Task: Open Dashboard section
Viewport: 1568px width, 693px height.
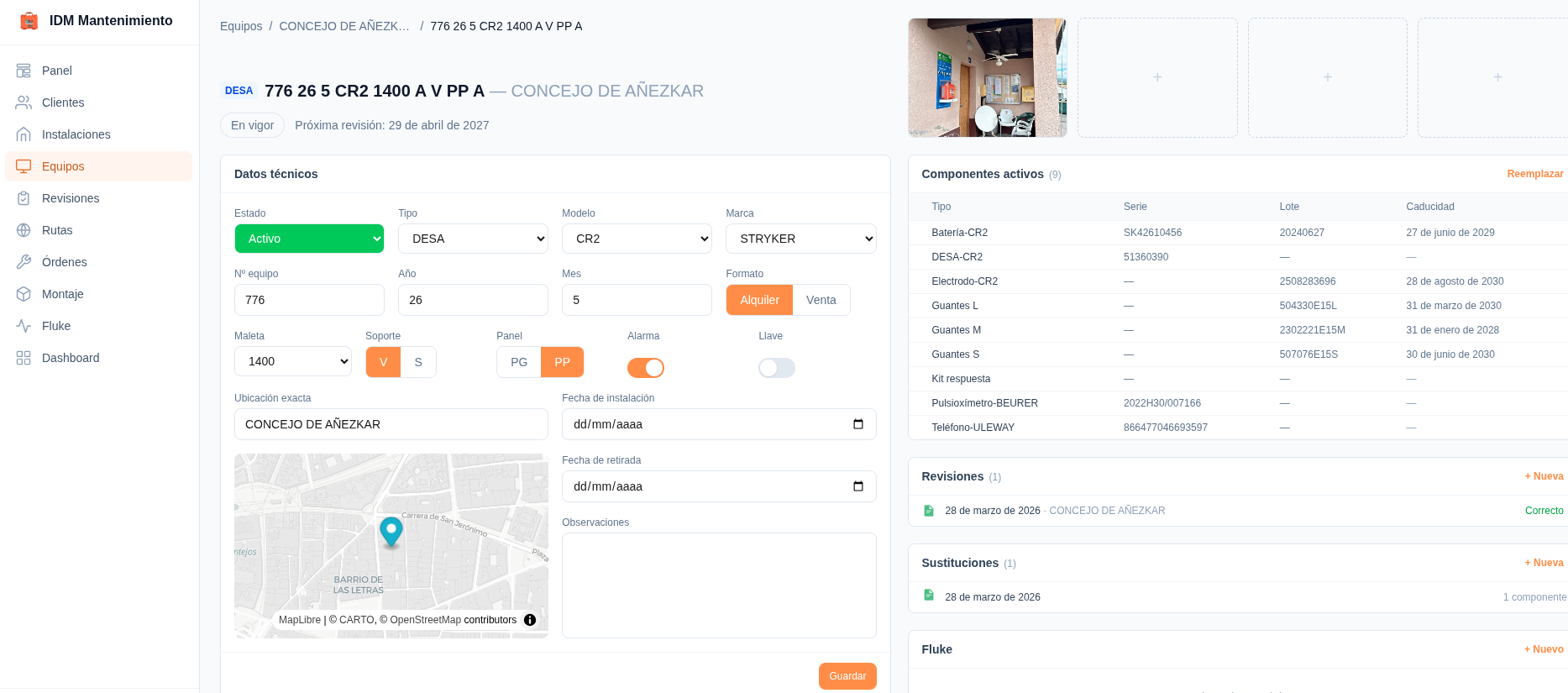Action: click(99, 358)
